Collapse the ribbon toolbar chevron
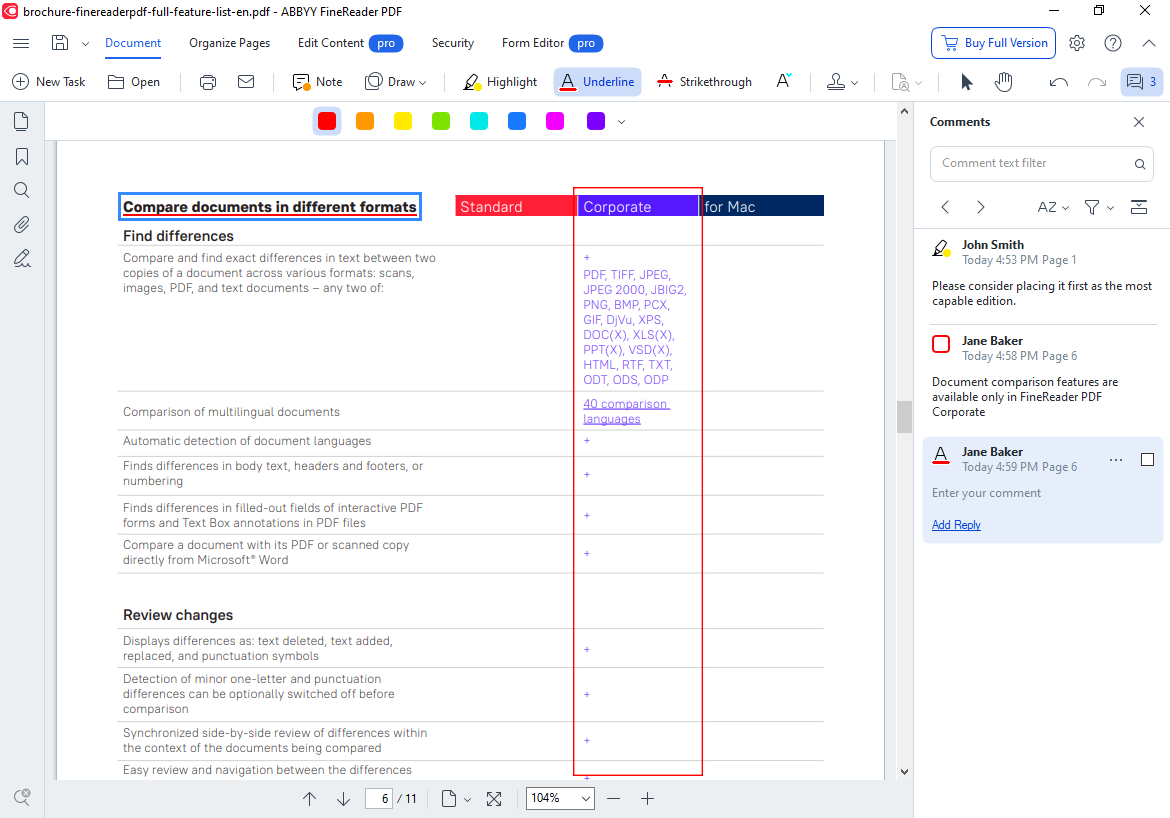The image size is (1170, 818). [1148, 43]
